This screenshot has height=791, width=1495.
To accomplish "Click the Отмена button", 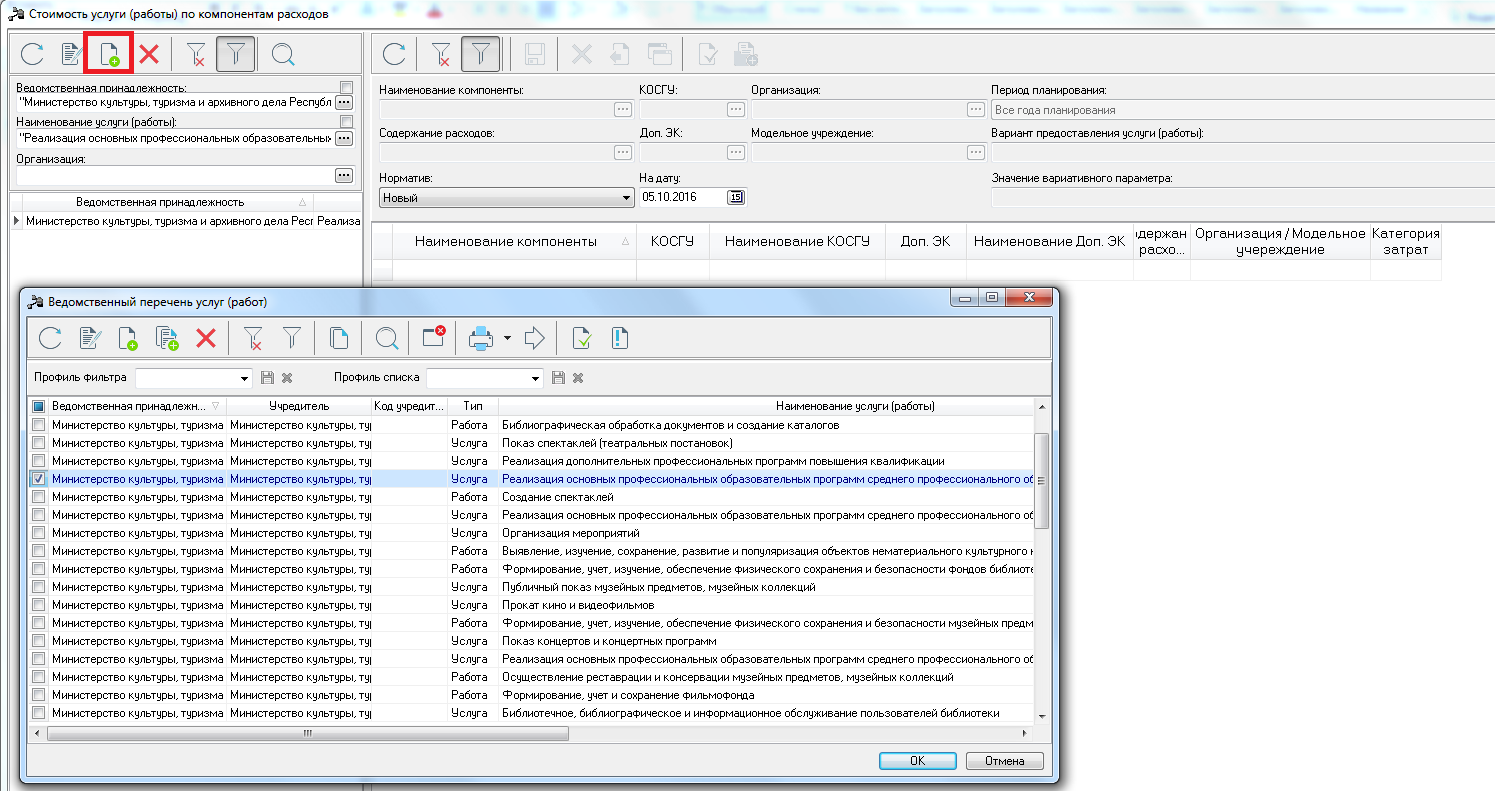I will pos(1004,760).
